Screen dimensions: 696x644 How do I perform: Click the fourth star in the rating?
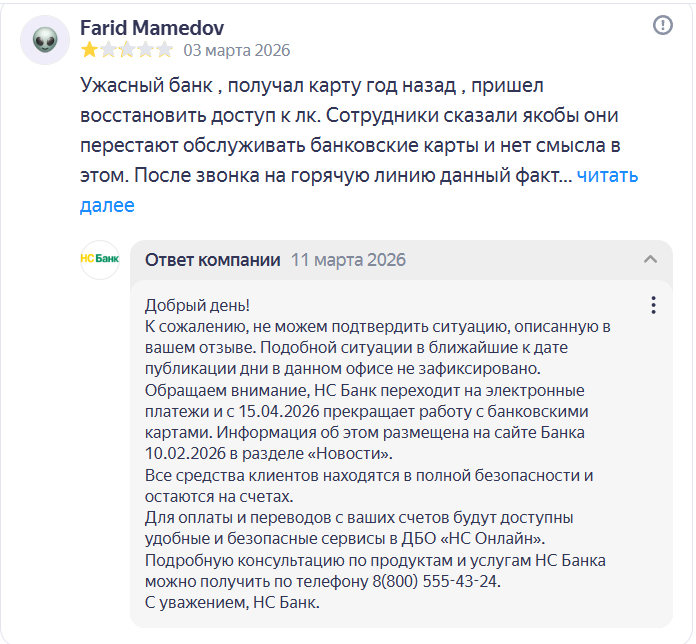tap(146, 49)
